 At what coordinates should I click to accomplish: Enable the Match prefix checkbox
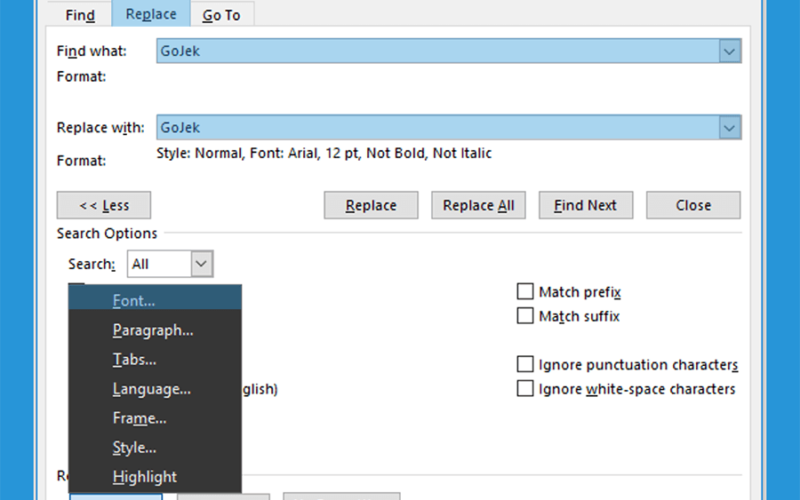(x=525, y=291)
